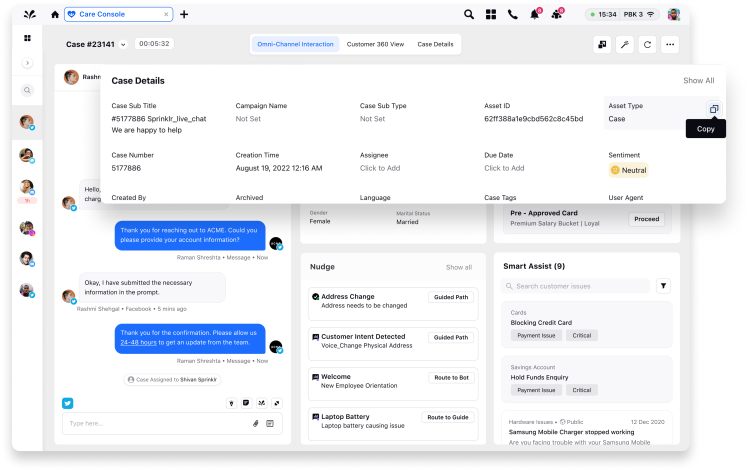Screen dimensions: 750x471
Task: Click the lightbulb icon above reply box
Action: point(232,403)
